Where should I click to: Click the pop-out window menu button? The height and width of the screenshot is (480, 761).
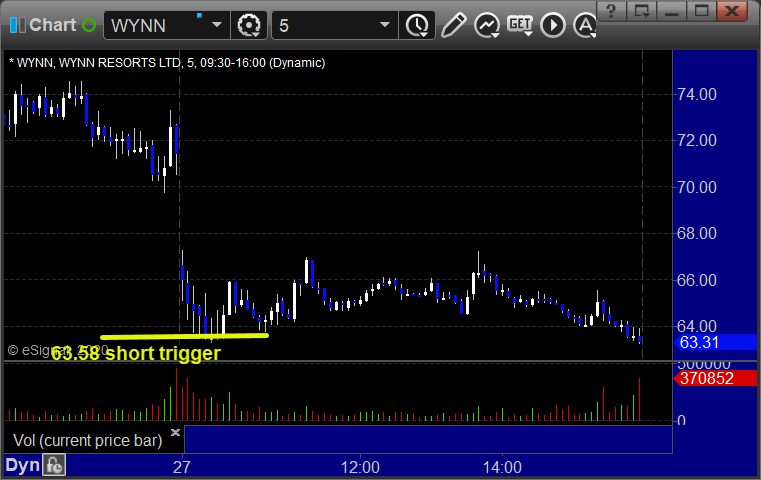[x=641, y=11]
